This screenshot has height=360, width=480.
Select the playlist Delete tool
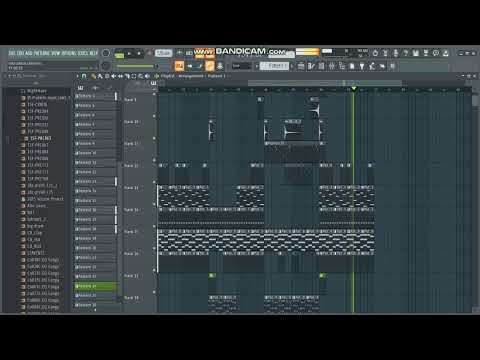point(107,76)
